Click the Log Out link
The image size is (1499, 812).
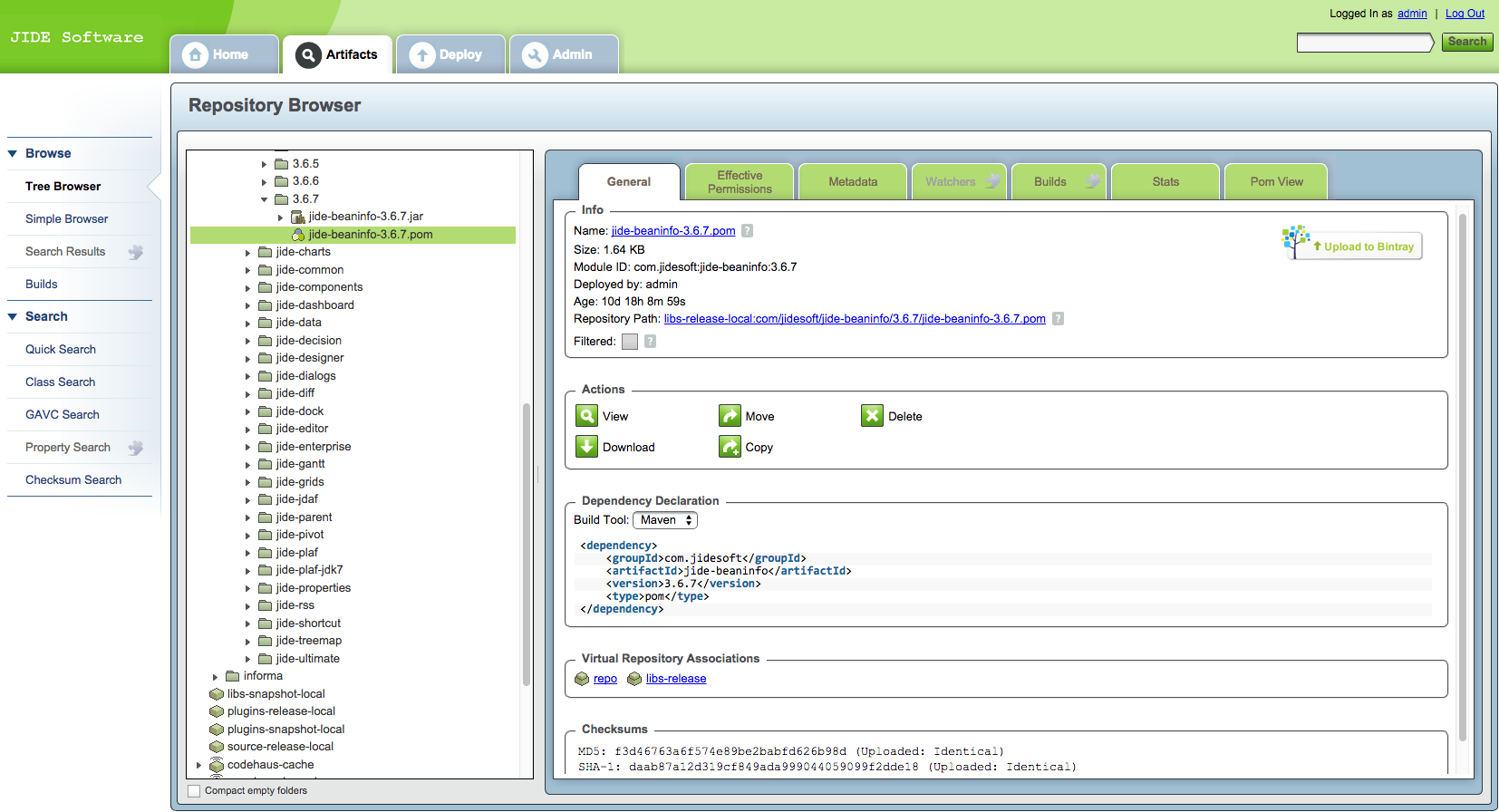click(1465, 14)
